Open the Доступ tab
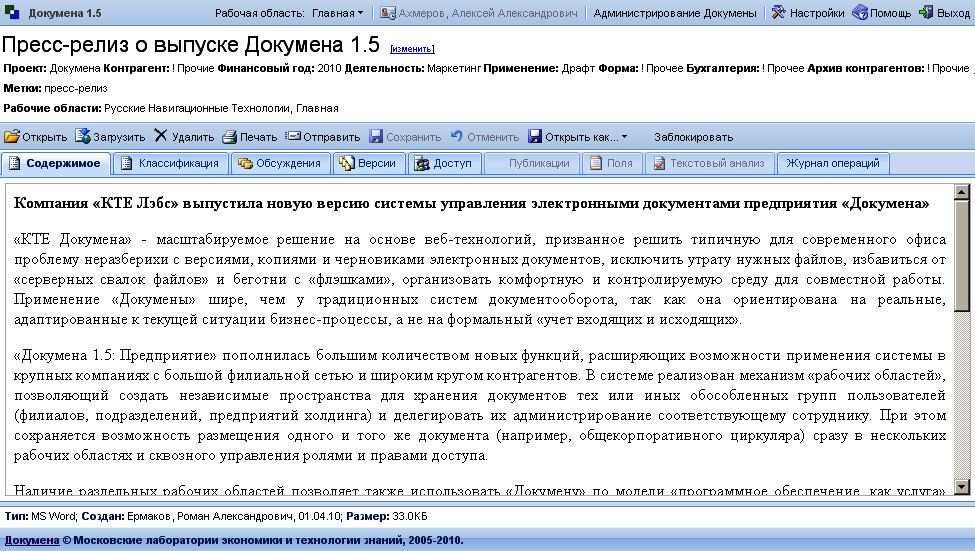 click(x=444, y=164)
